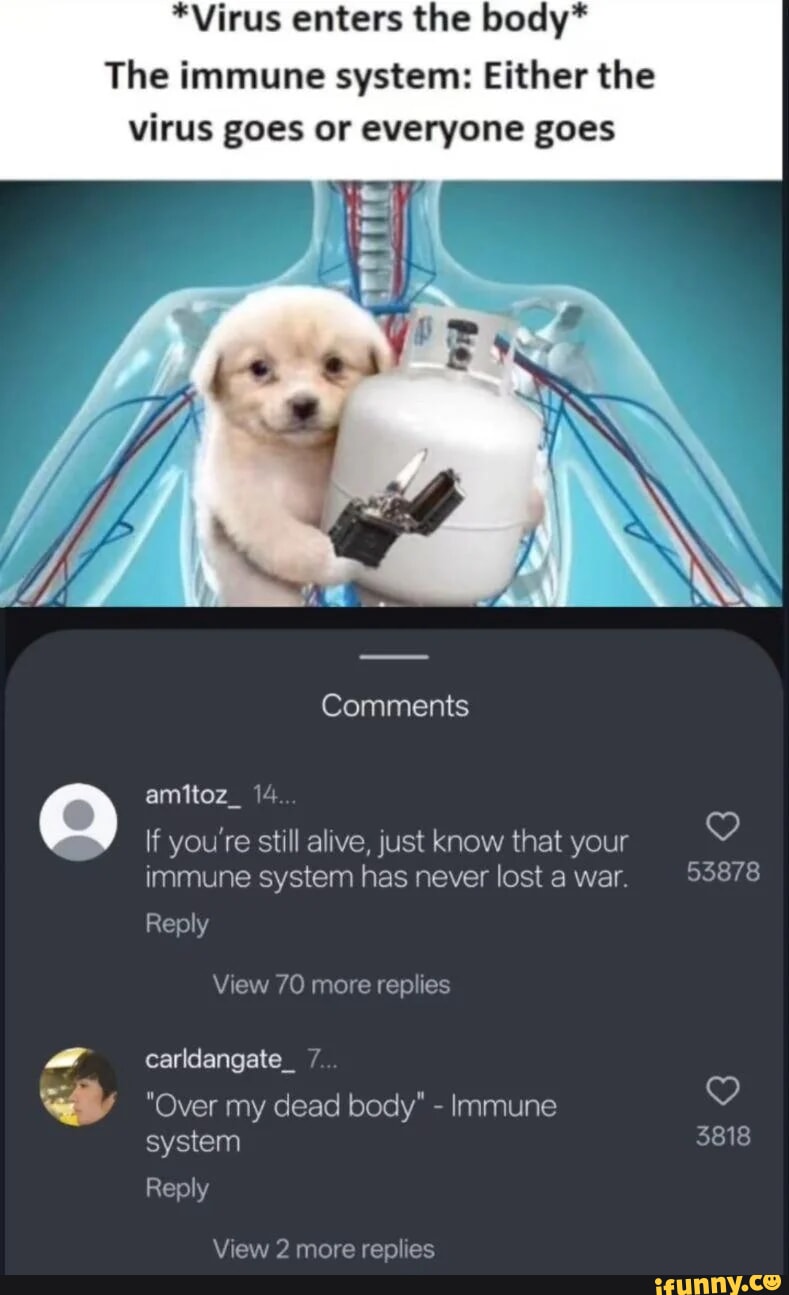This screenshot has height=1295, width=789.
Task: Open carldangate_ profile picture
Action: coord(78,1086)
